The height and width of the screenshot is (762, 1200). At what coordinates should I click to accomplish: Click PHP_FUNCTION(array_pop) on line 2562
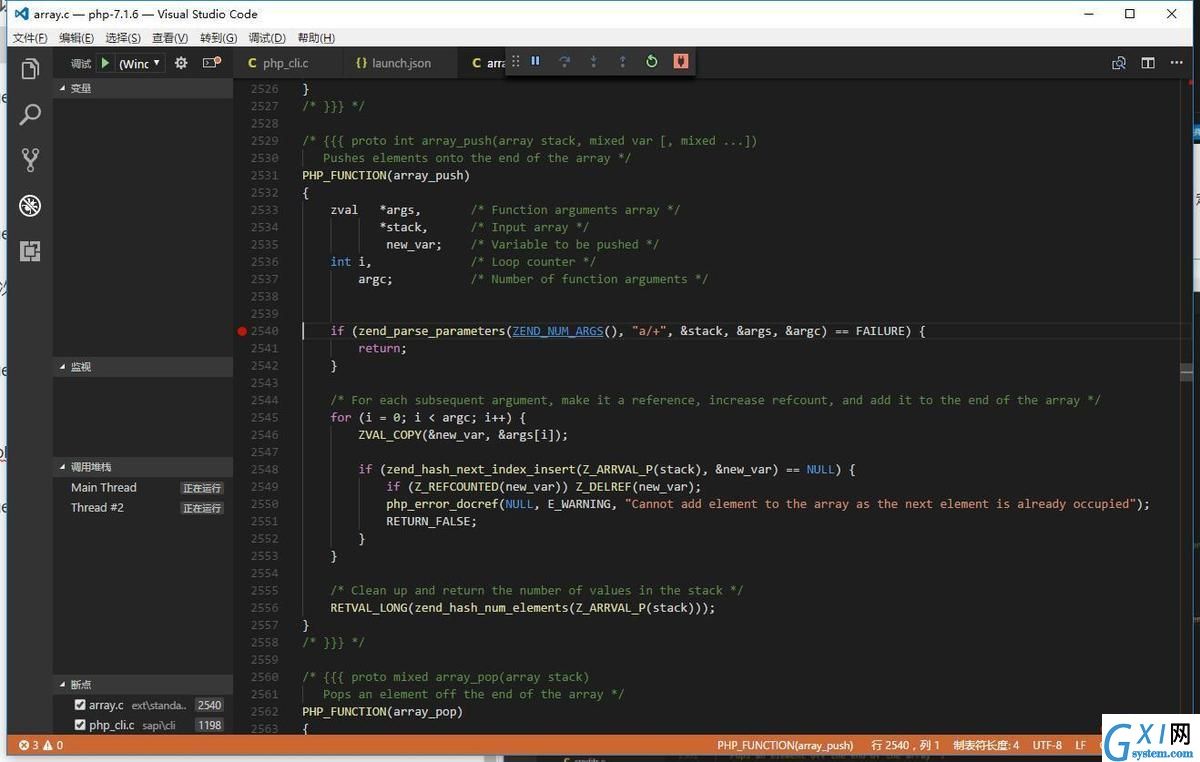tap(382, 712)
